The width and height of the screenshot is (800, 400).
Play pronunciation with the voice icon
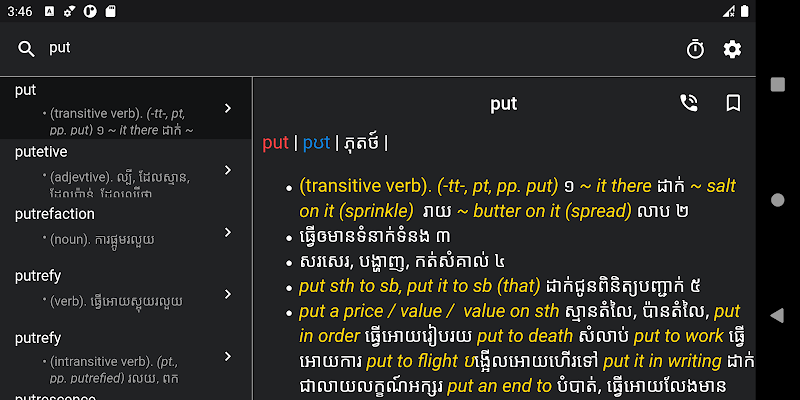pos(689,103)
